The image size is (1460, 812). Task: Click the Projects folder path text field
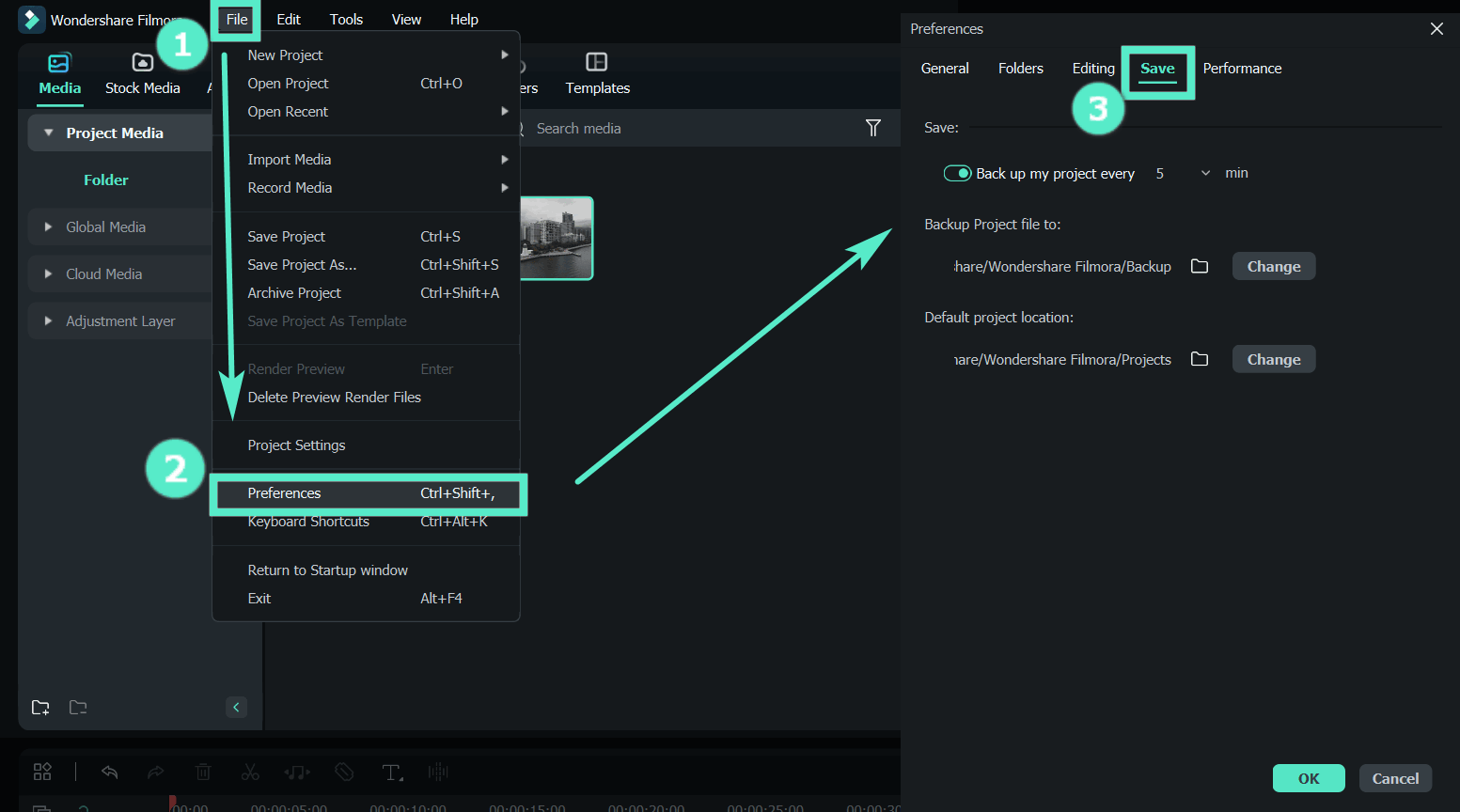click(x=1062, y=359)
